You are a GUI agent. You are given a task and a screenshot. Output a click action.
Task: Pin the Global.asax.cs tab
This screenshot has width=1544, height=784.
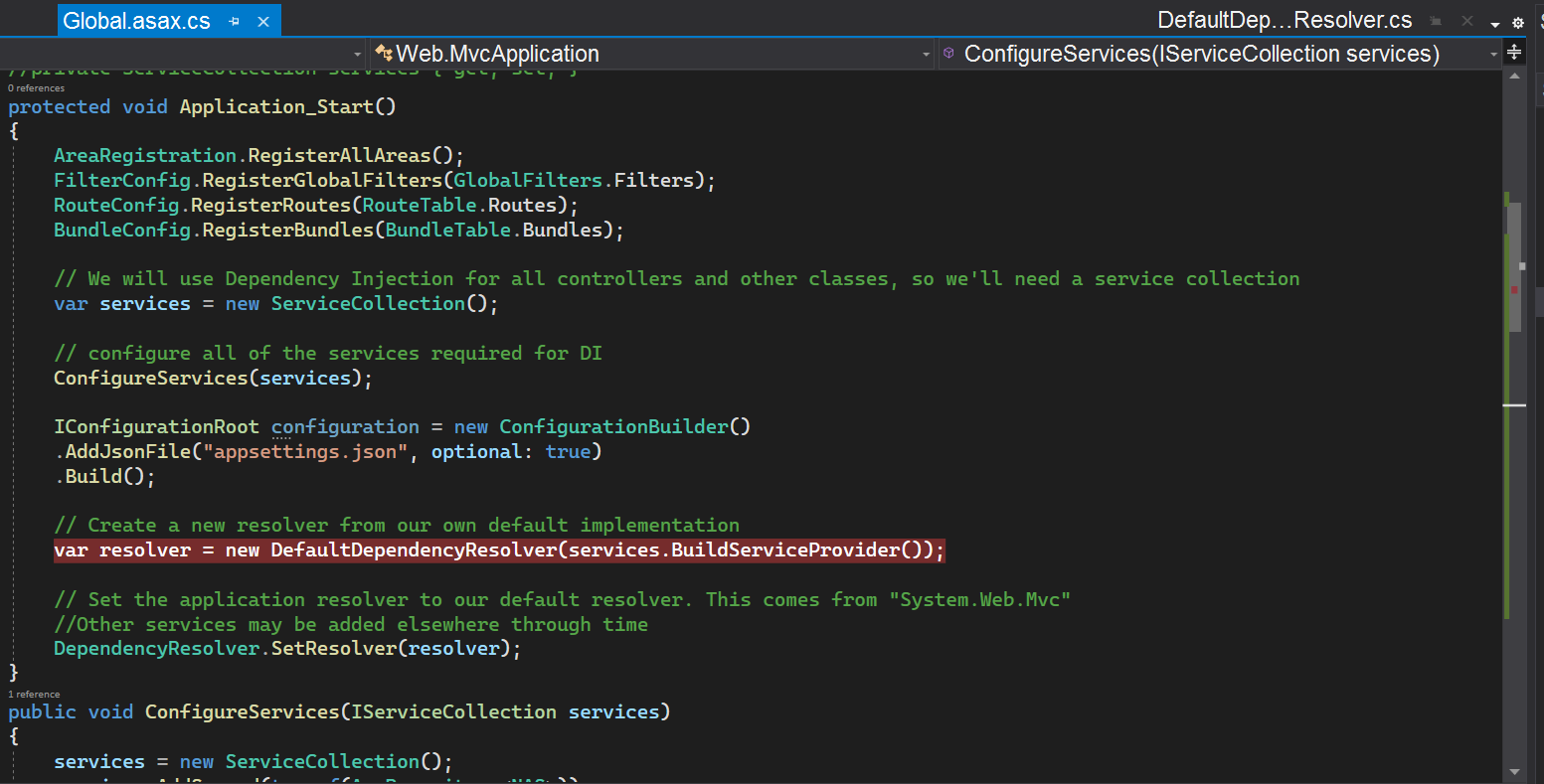(x=235, y=21)
